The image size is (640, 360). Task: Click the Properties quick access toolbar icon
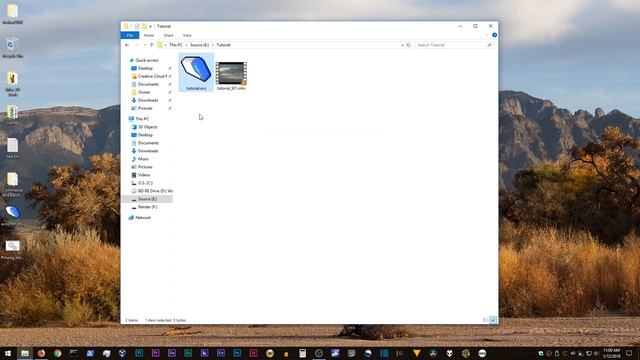click(x=137, y=26)
